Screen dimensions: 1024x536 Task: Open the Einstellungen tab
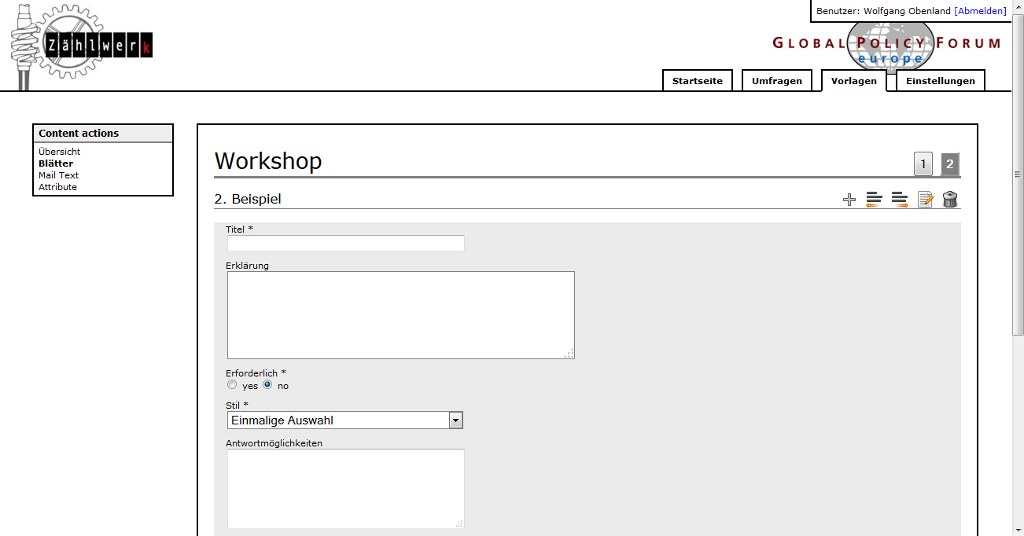940,81
